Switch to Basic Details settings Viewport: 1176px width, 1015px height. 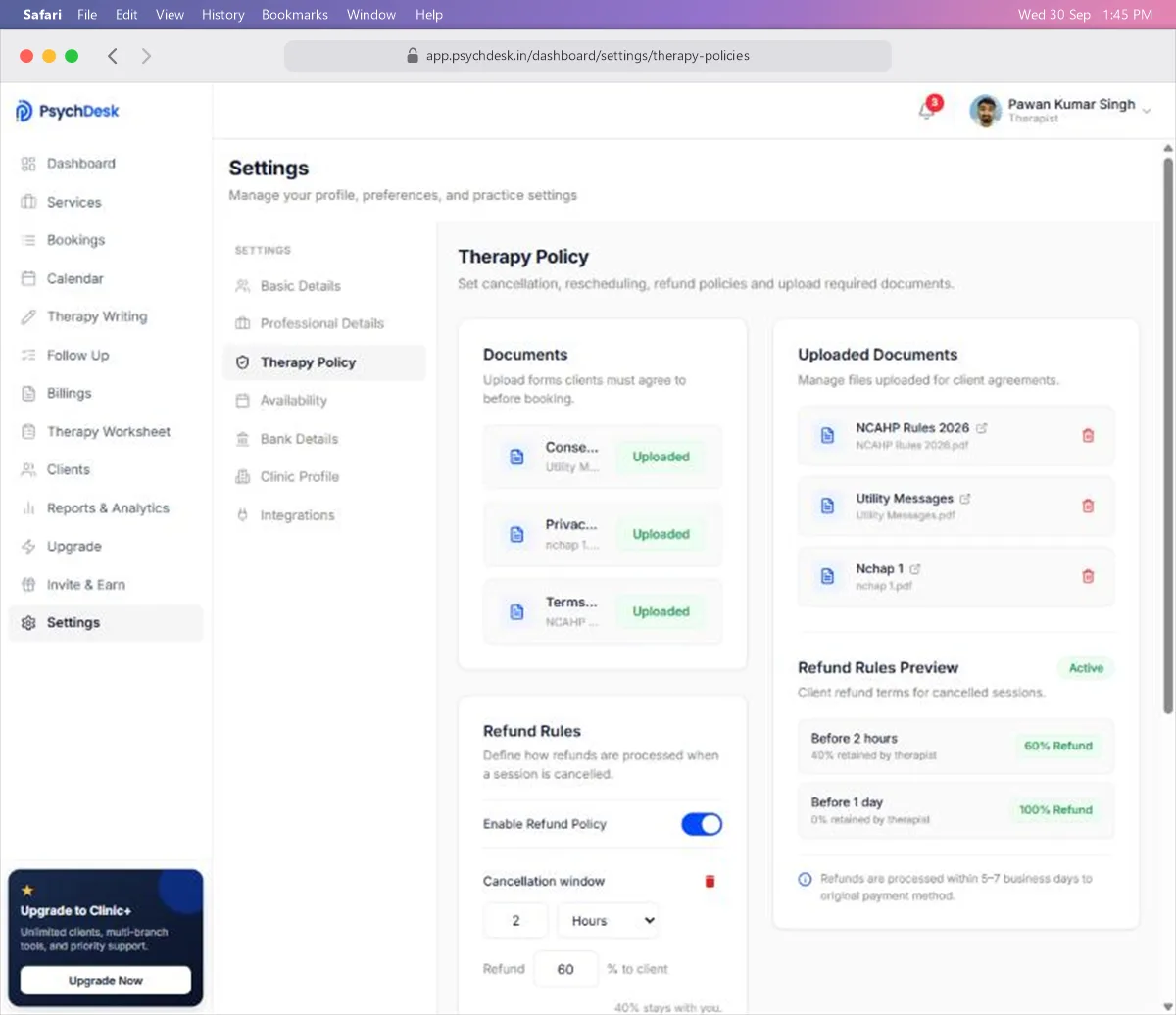pos(324,286)
